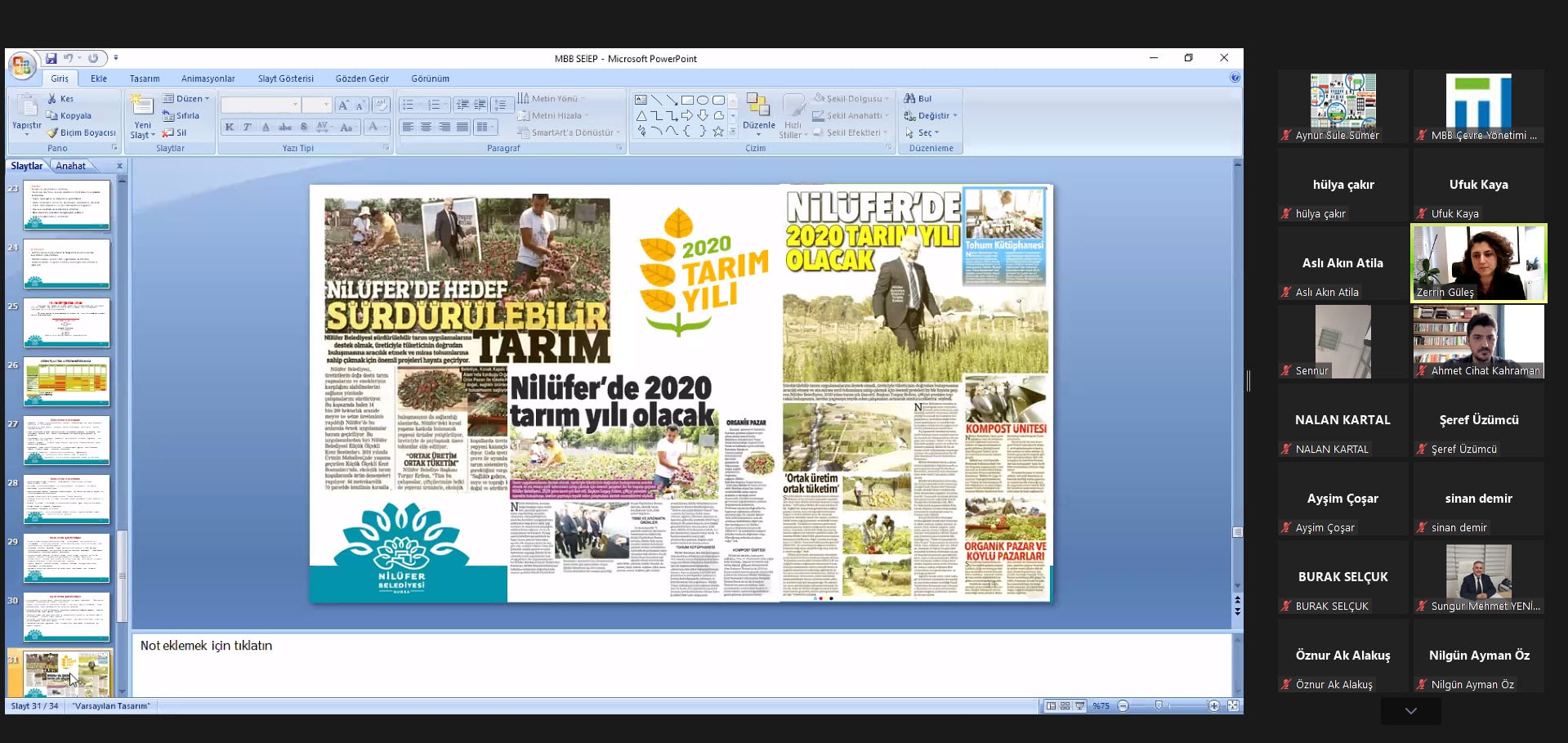Toggle bold (K) formatting
Viewport: 1568px width, 743px height.
[x=230, y=127]
